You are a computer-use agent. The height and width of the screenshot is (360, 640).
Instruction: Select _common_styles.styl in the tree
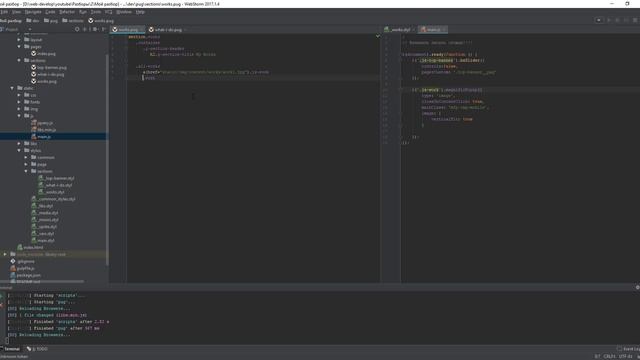(53, 199)
